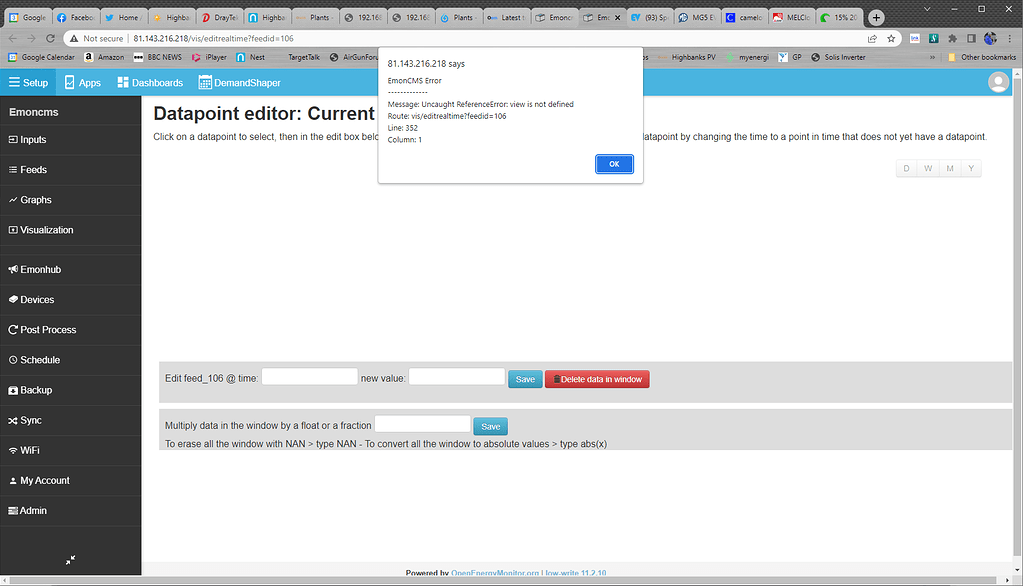1023x586 pixels.
Task: Switch to weekly range using W
Action: click(927, 168)
